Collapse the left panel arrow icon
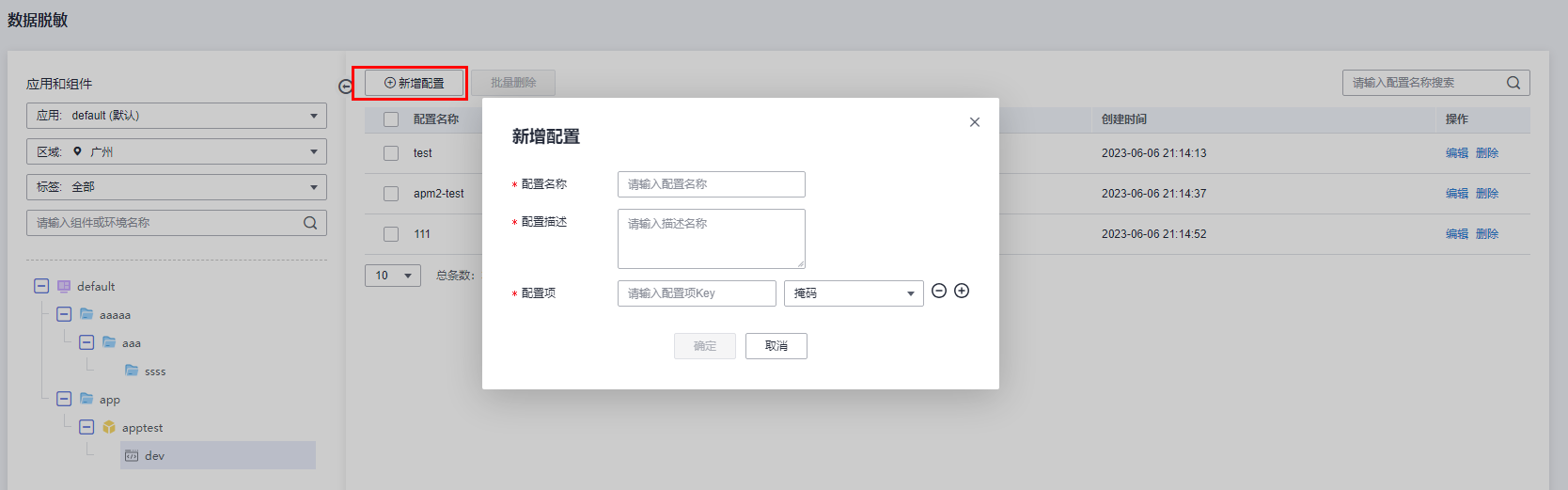Image resolution: width=1568 pixels, height=490 pixels. [345, 87]
